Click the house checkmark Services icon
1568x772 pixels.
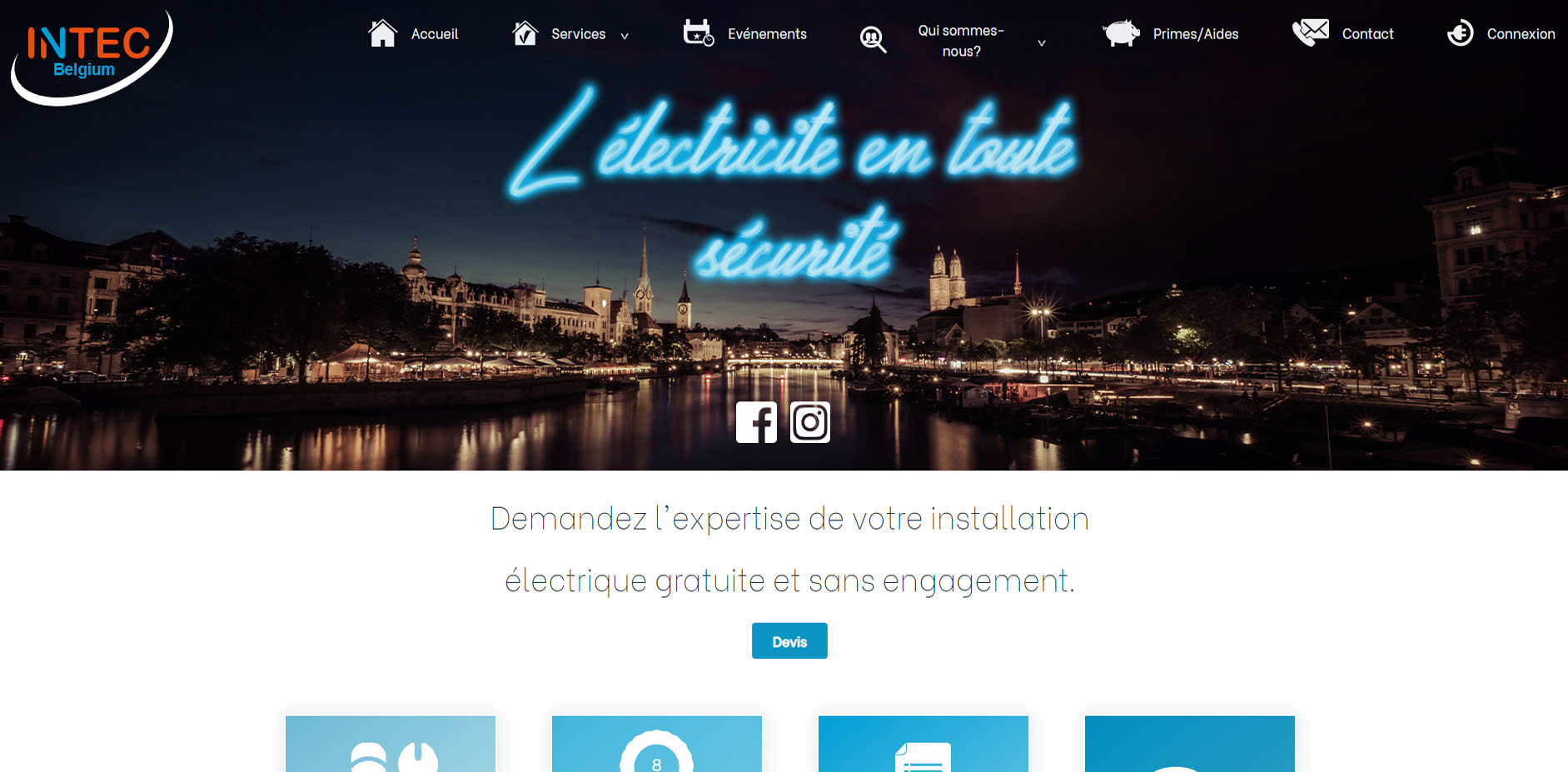[x=525, y=33]
